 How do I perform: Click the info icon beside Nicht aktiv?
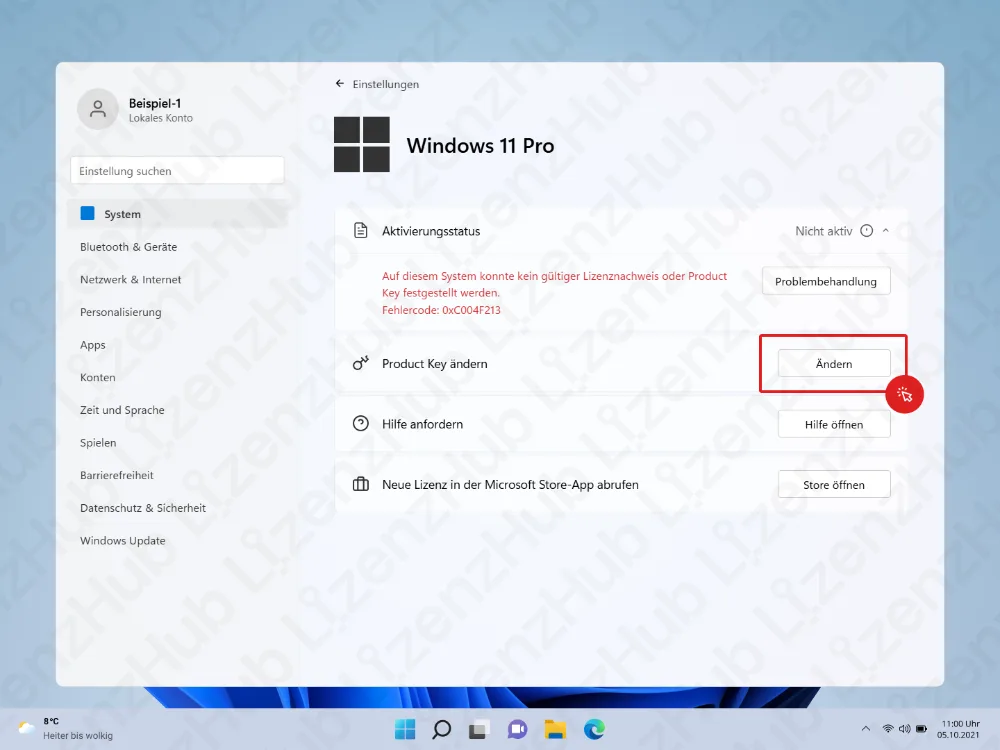(x=866, y=231)
